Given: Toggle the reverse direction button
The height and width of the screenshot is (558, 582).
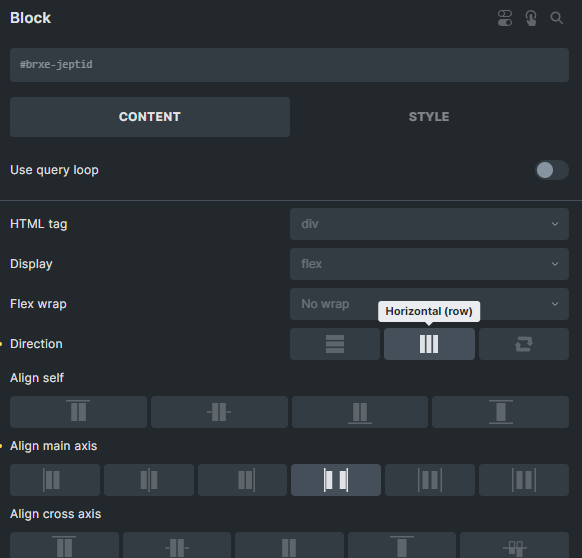Looking at the screenshot, I should point(524,344).
